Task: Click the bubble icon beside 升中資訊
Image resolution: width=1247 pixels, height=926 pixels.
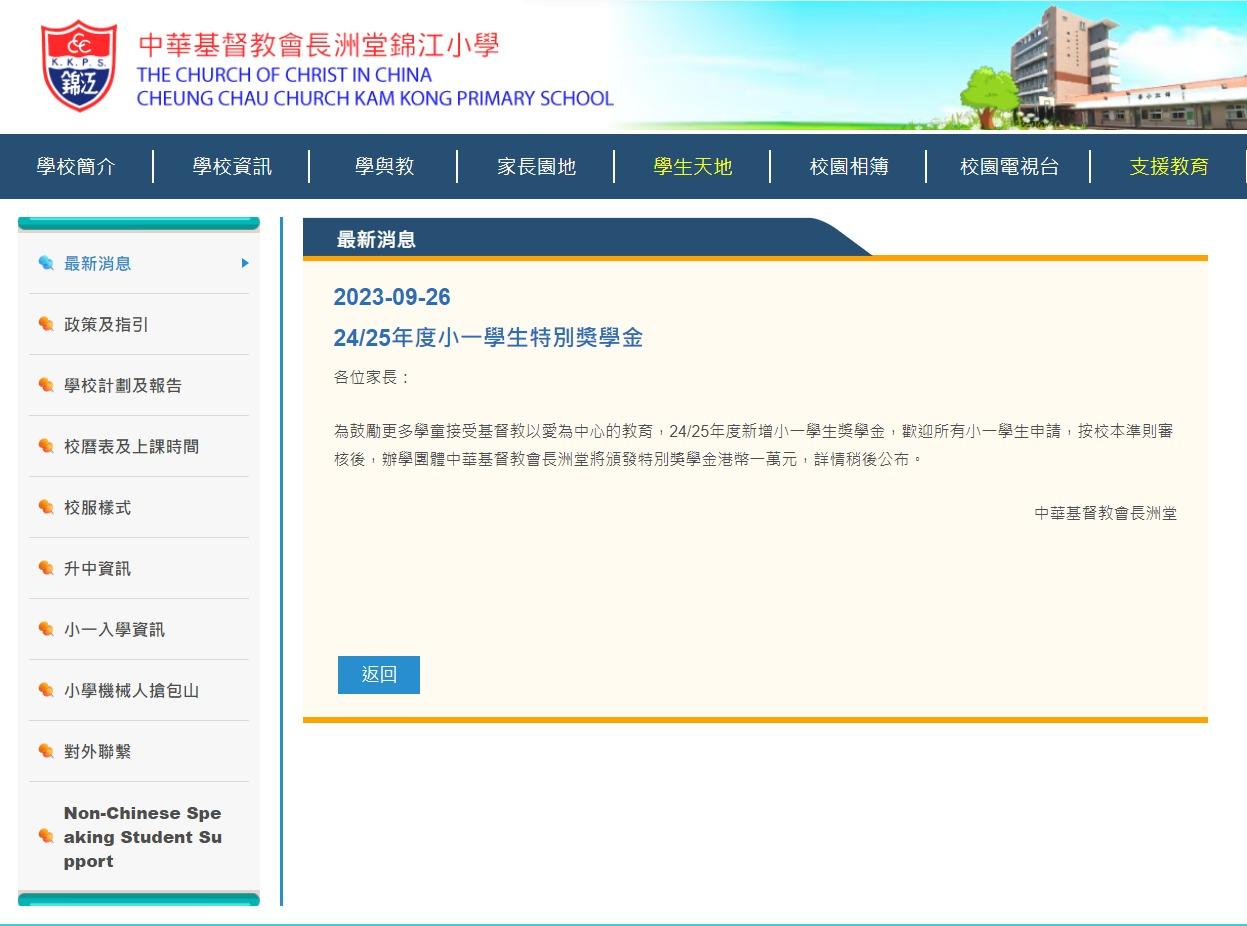Action: coord(46,569)
